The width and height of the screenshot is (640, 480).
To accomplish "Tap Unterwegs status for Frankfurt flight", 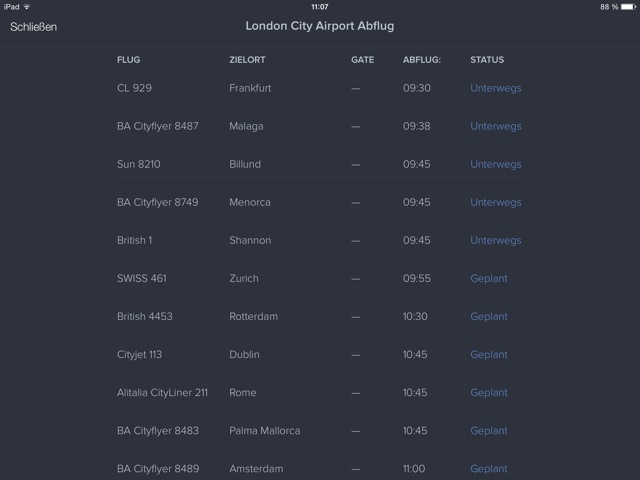I will [x=495, y=88].
